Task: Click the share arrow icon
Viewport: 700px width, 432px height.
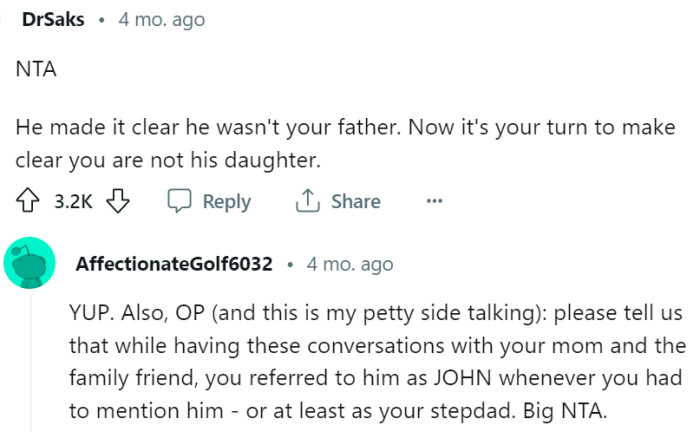Action: pos(307,201)
